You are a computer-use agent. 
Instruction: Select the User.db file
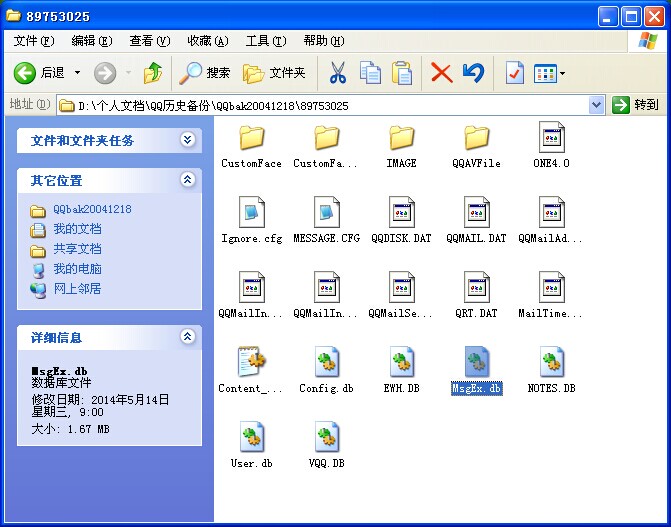[252, 445]
